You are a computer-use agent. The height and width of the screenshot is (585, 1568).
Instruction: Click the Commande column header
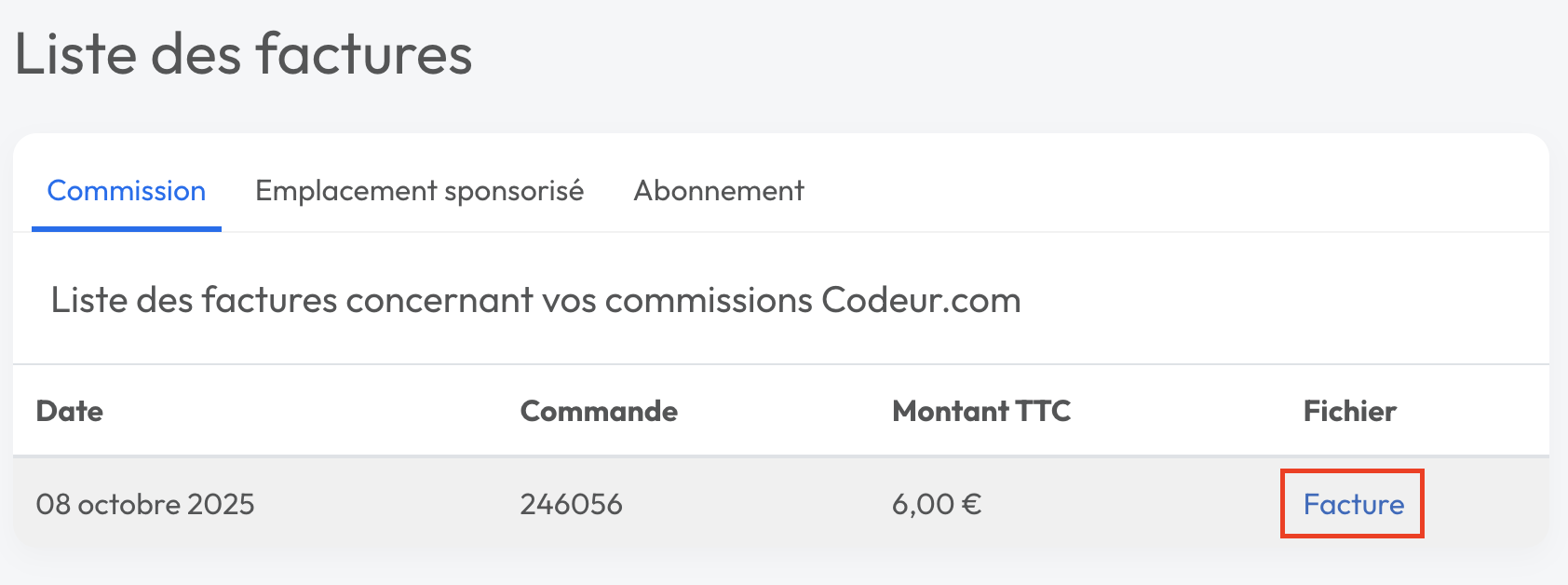coord(599,411)
